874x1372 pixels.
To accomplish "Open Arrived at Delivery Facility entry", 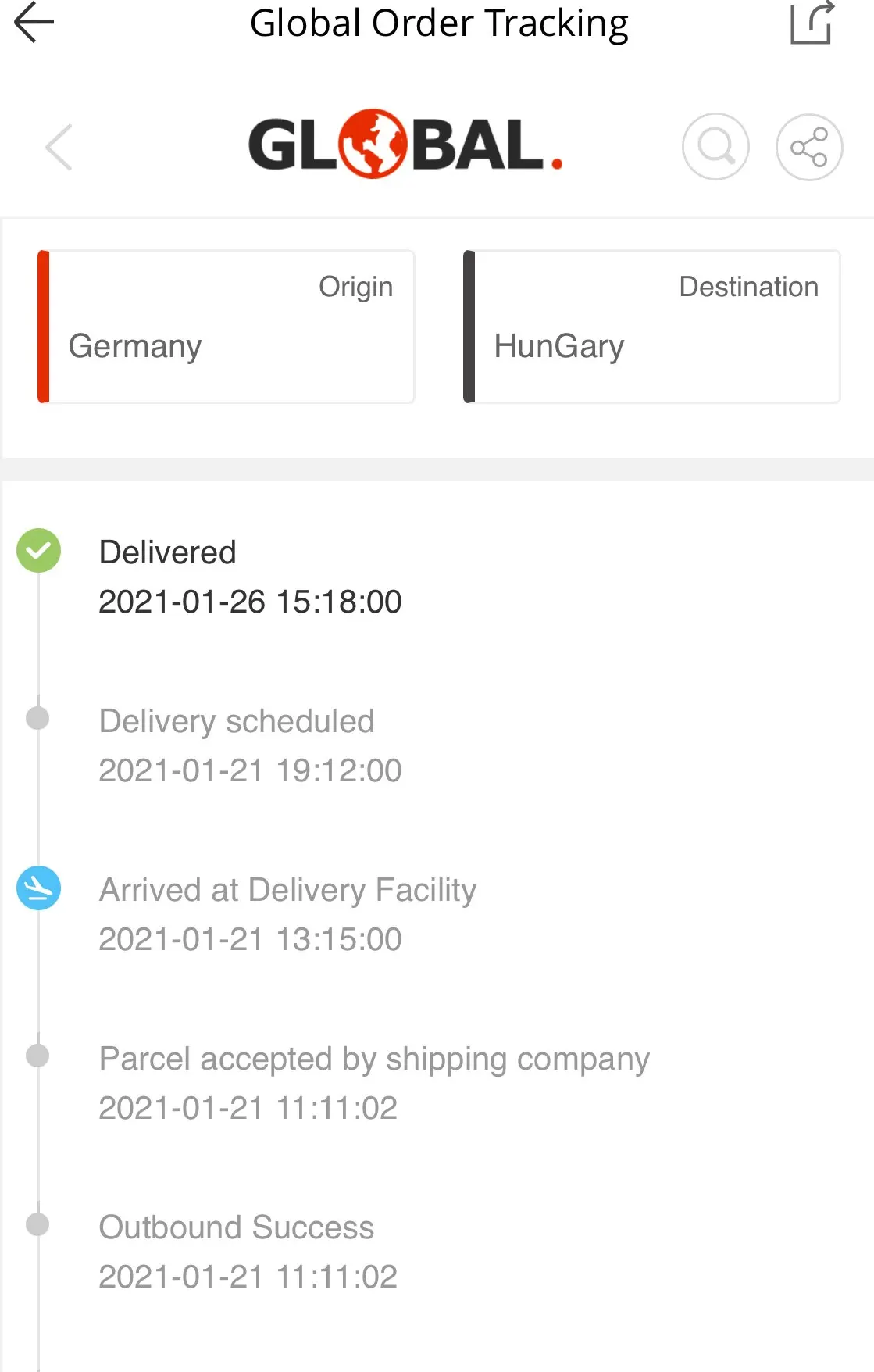I will [x=287, y=890].
